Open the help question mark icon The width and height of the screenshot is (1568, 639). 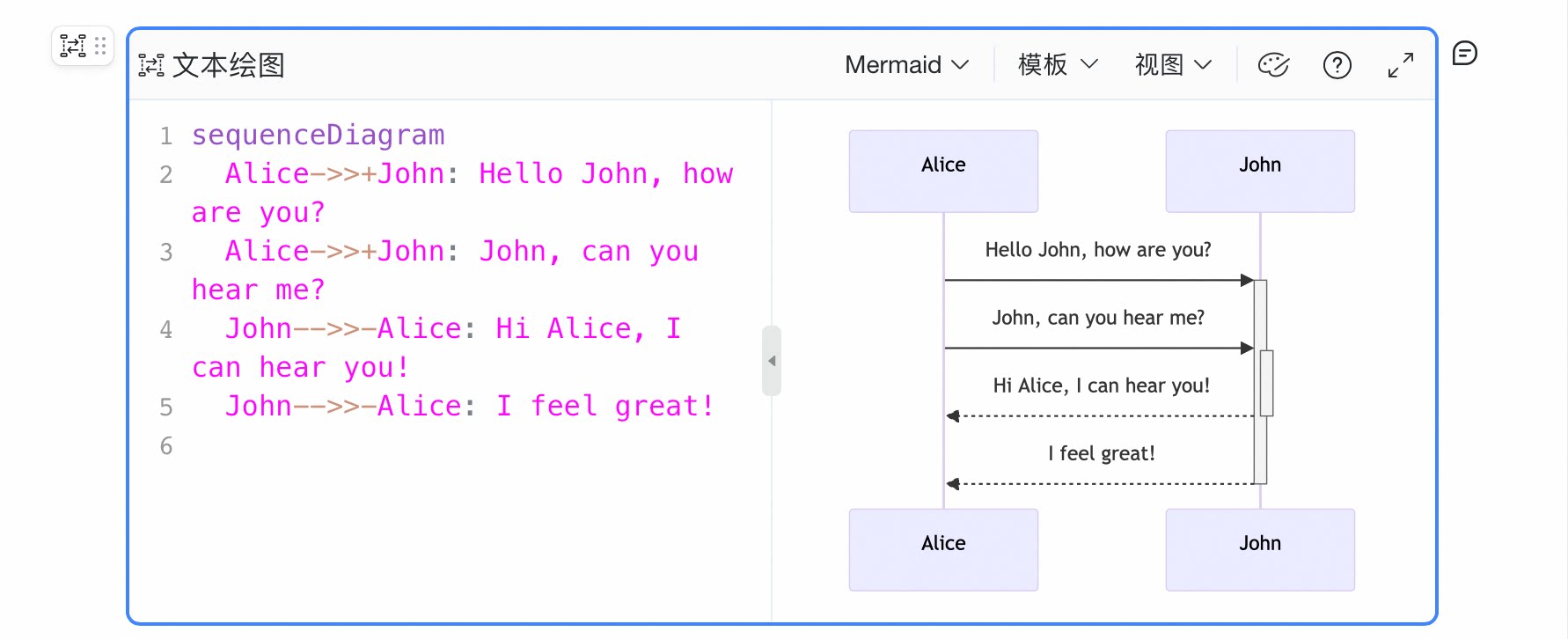coord(1337,65)
